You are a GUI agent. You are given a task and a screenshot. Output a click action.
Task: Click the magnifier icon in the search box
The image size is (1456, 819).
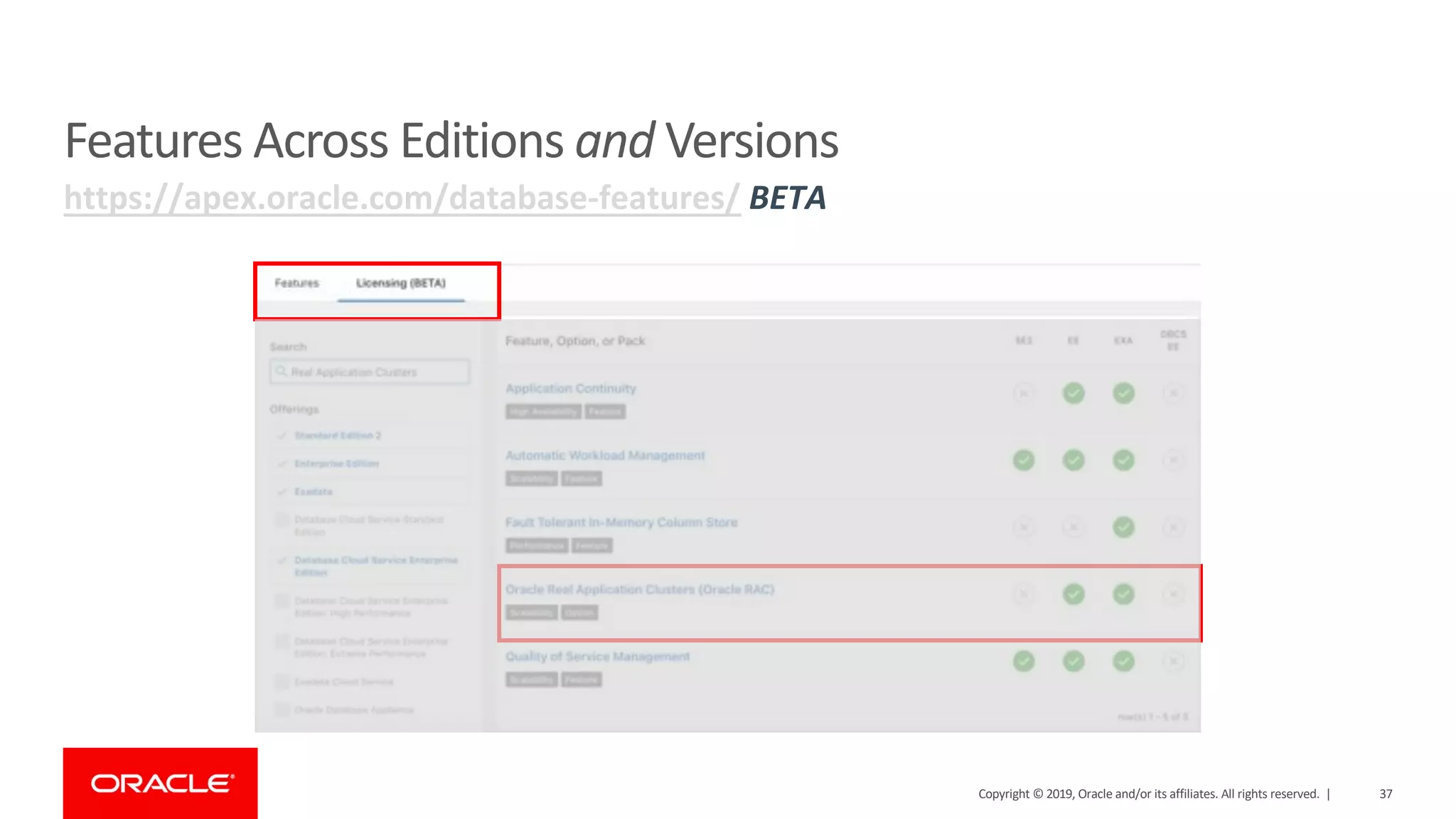(x=282, y=371)
